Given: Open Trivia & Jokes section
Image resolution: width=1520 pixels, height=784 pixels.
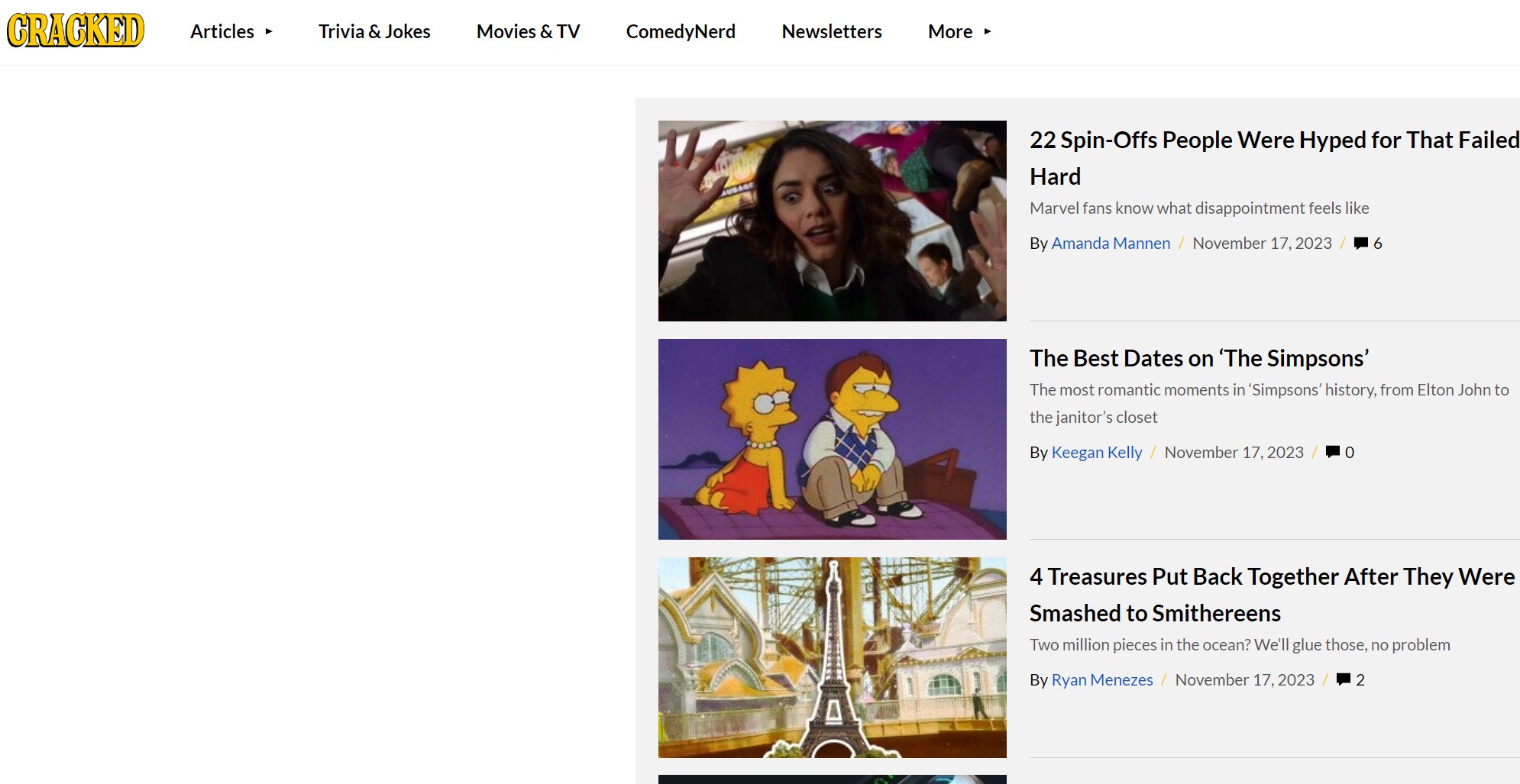Looking at the screenshot, I should point(374,31).
